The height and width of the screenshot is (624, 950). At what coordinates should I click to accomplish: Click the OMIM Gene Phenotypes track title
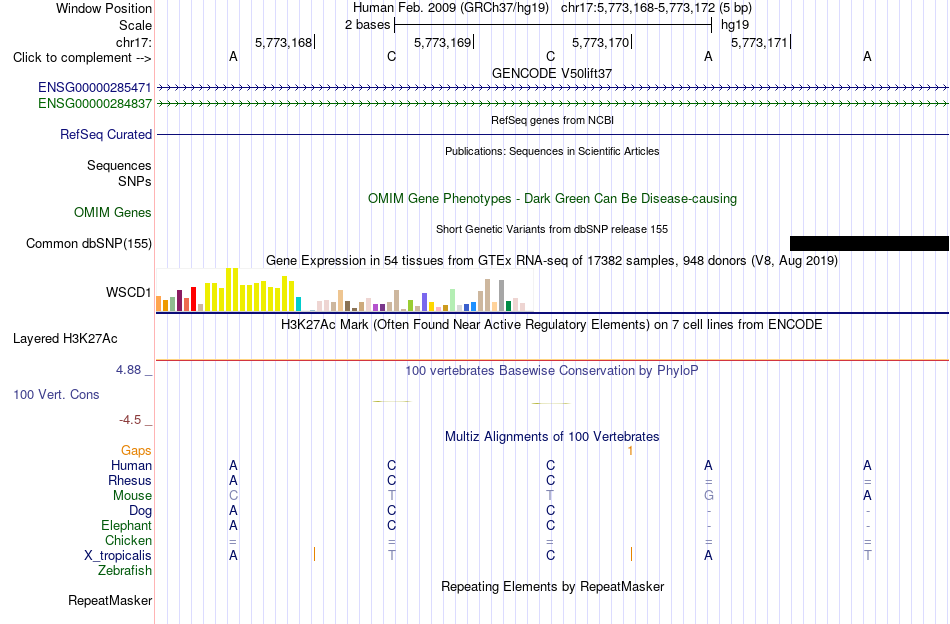coord(552,199)
